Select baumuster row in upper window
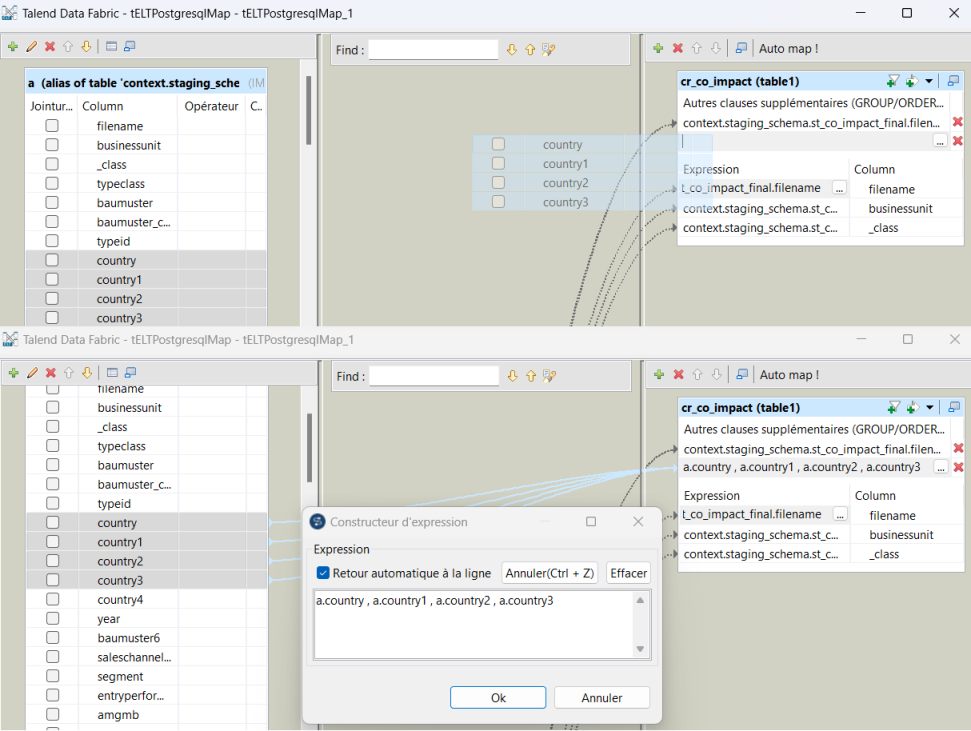 tap(146, 203)
